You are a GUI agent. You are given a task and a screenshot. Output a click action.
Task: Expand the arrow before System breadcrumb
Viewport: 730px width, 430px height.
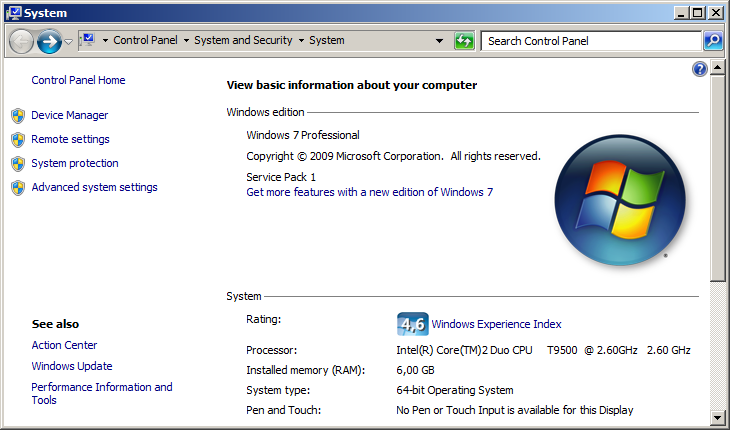point(301,40)
